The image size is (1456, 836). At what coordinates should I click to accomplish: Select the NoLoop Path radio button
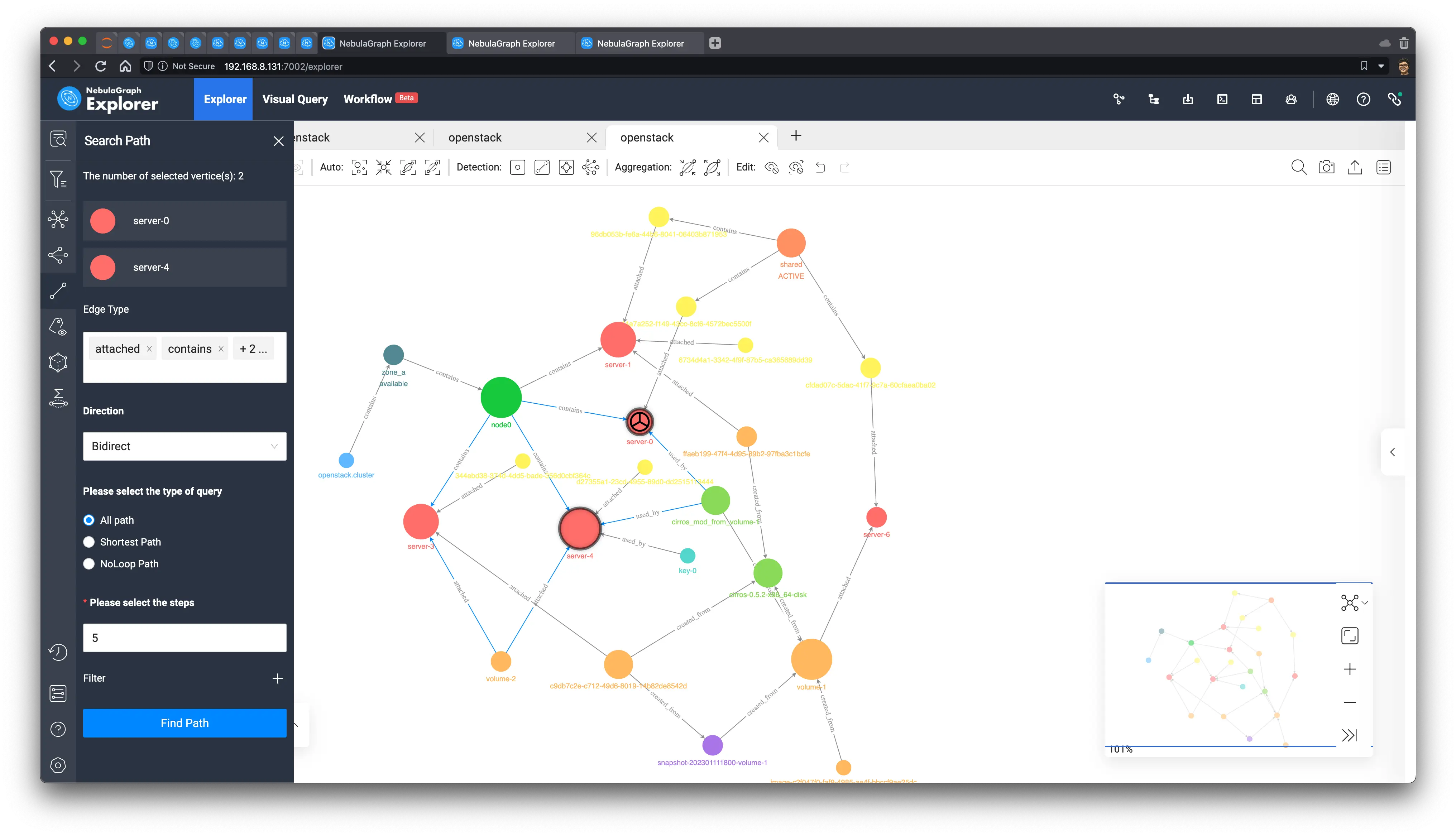(x=89, y=564)
